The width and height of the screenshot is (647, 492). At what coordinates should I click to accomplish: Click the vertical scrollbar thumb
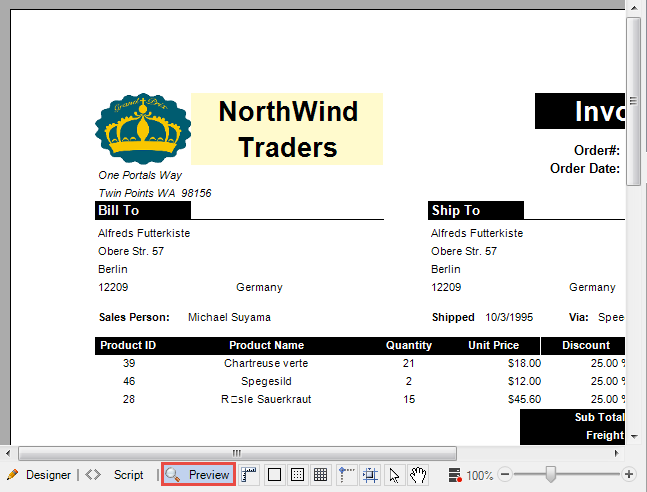633,101
